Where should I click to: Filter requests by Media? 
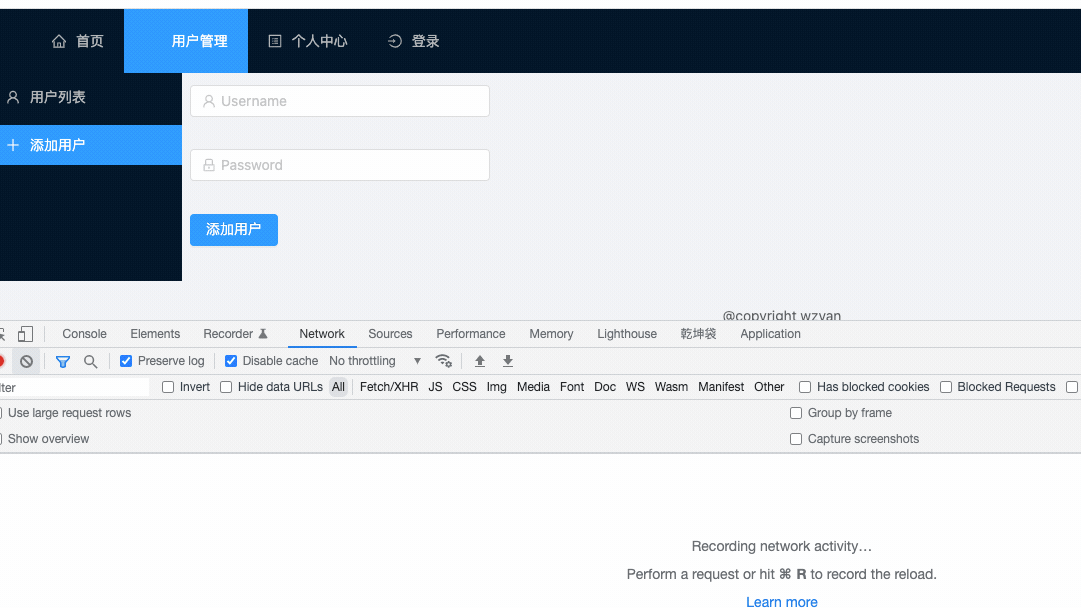(533, 387)
